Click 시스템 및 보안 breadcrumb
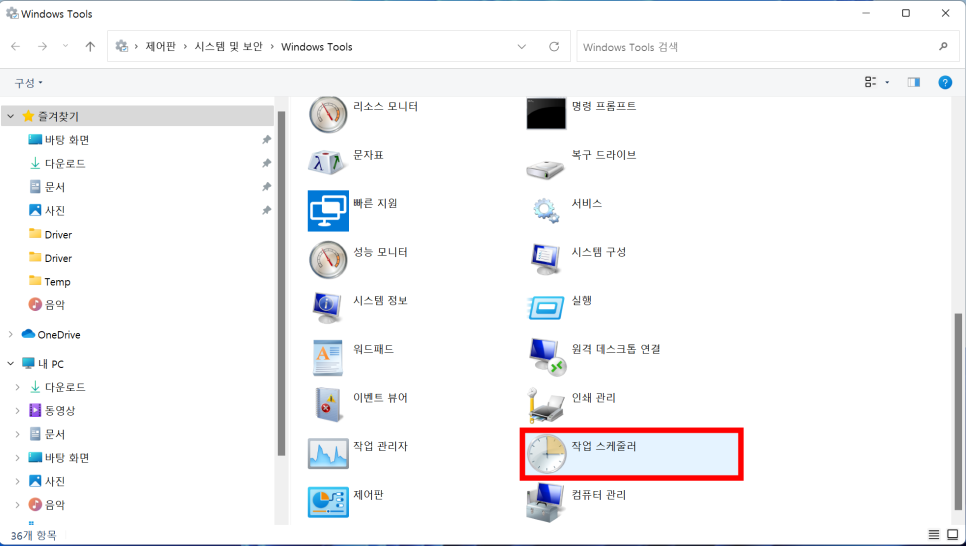 click(x=229, y=47)
